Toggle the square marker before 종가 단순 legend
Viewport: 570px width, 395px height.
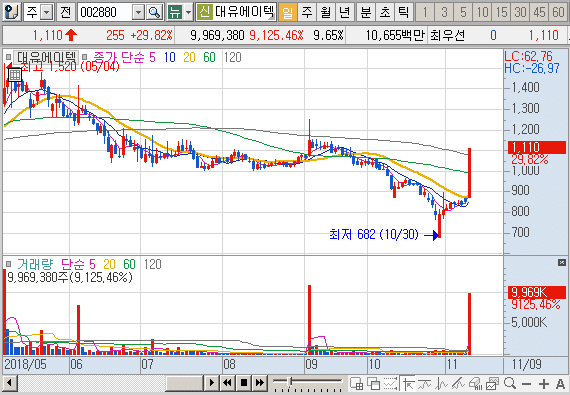[84, 57]
